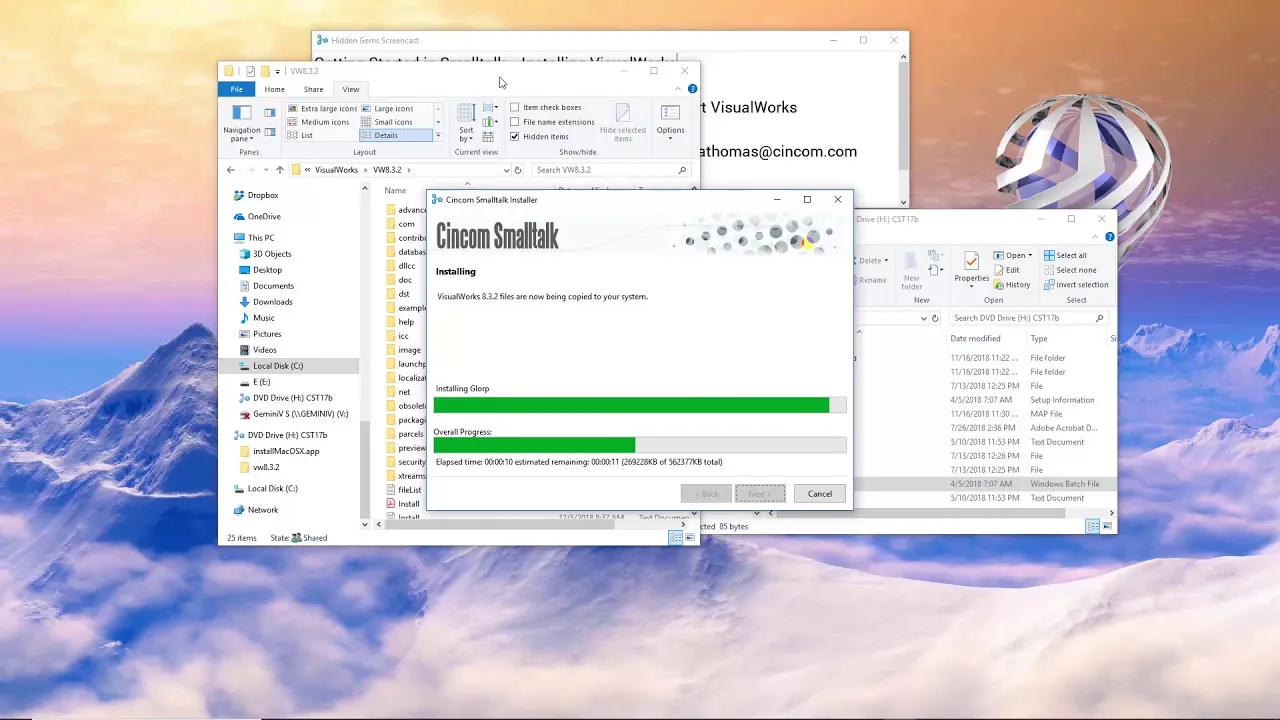Image resolution: width=1280 pixels, height=720 pixels.
Task: Select Large icons layout
Action: click(387, 108)
